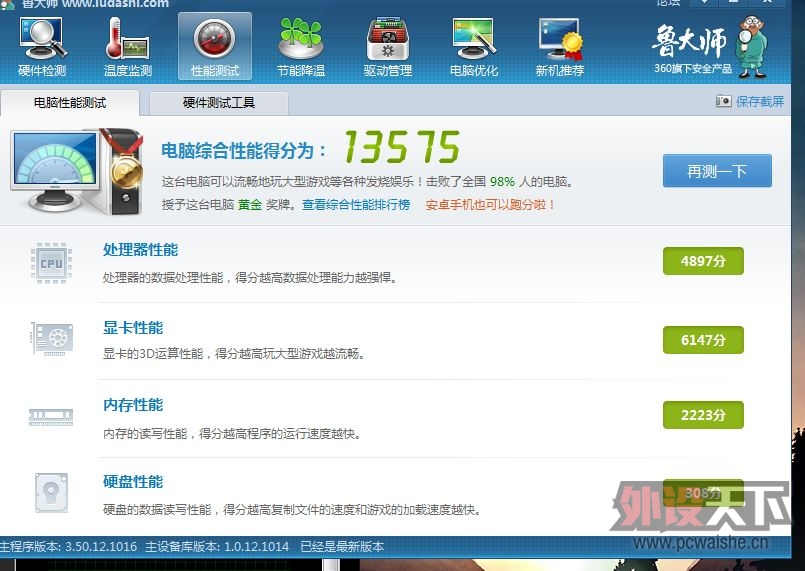Click the 6147分 graphics score button
Screen dimensions: 805x571
(703, 340)
